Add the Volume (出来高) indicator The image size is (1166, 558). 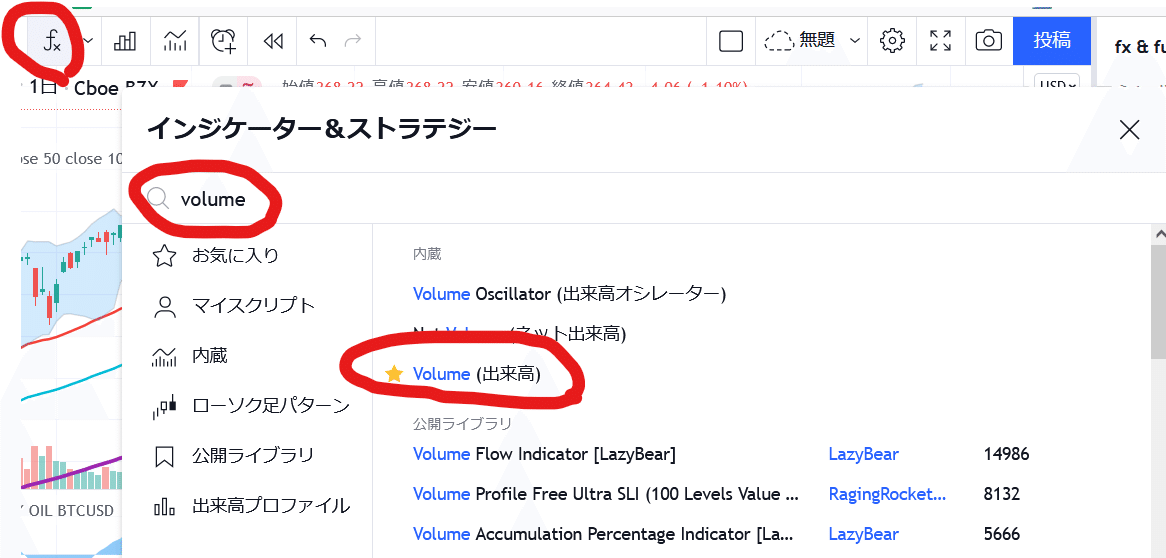[x=477, y=374]
